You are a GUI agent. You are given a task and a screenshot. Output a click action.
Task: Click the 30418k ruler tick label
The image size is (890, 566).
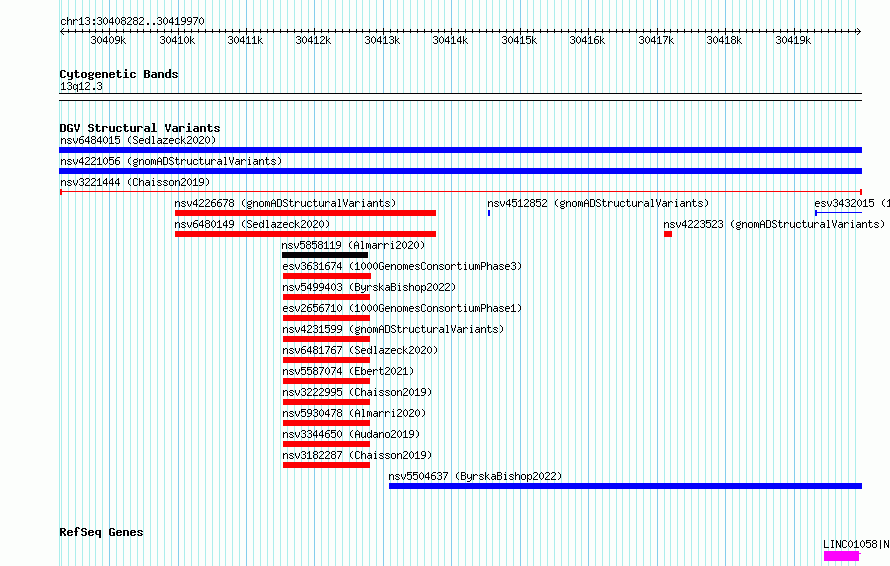coord(724,40)
